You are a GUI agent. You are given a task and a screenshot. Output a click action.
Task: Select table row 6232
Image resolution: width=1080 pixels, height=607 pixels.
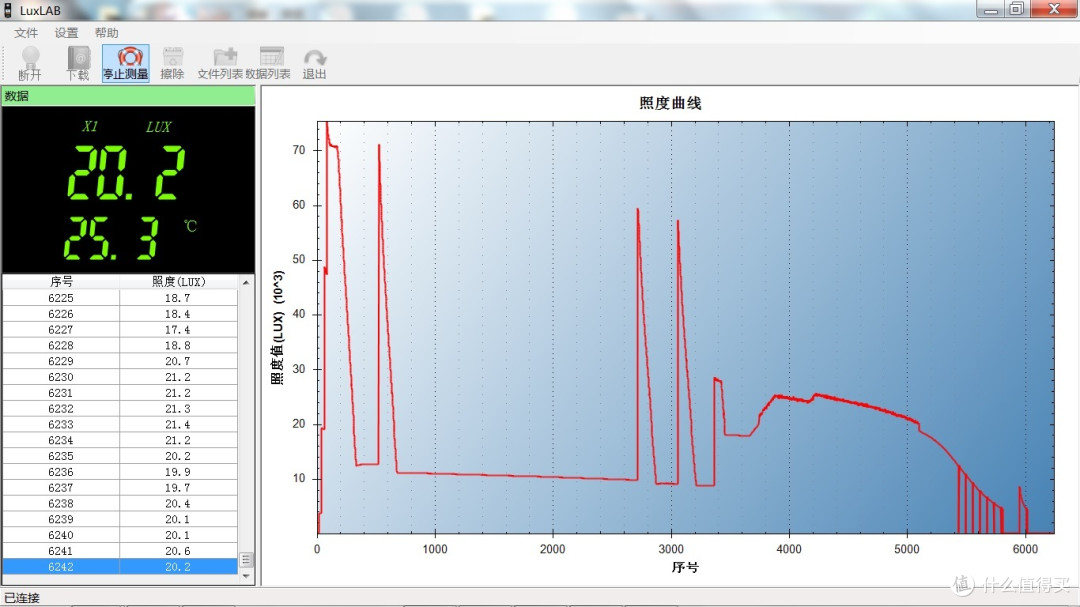pyautogui.click(x=120, y=409)
